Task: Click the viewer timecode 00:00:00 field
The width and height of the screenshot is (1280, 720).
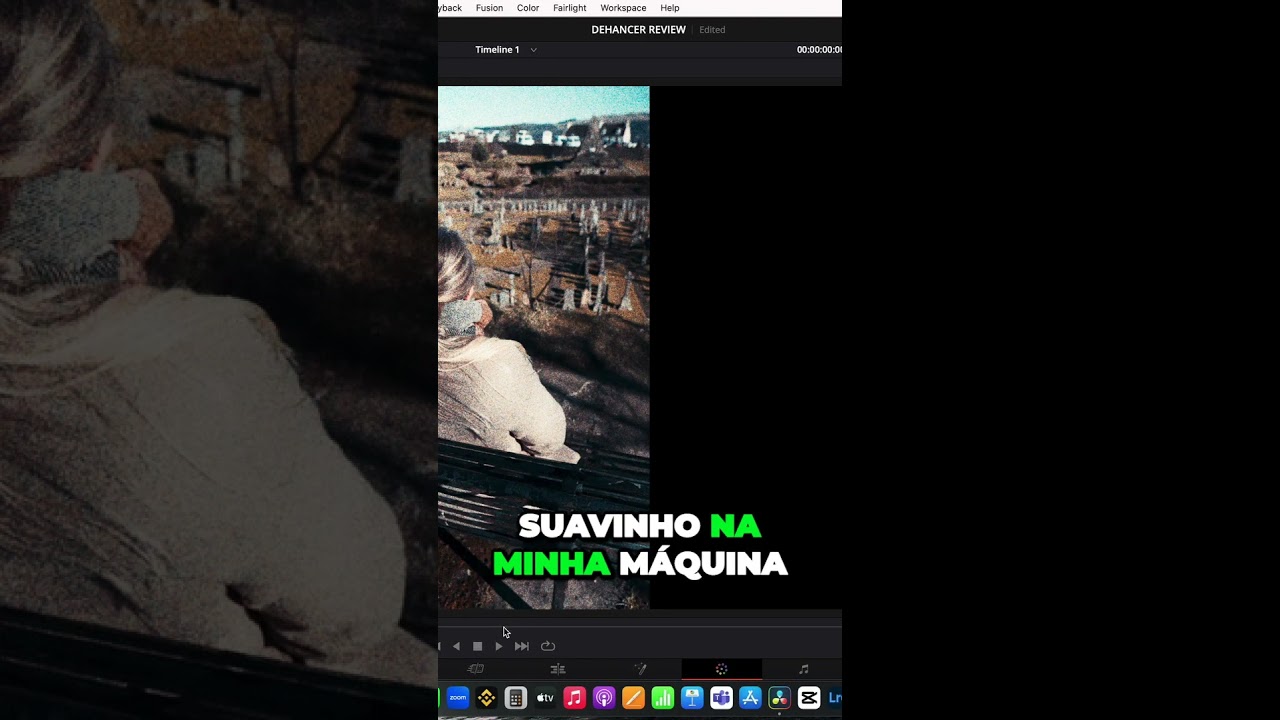Action: pyautogui.click(x=819, y=50)
